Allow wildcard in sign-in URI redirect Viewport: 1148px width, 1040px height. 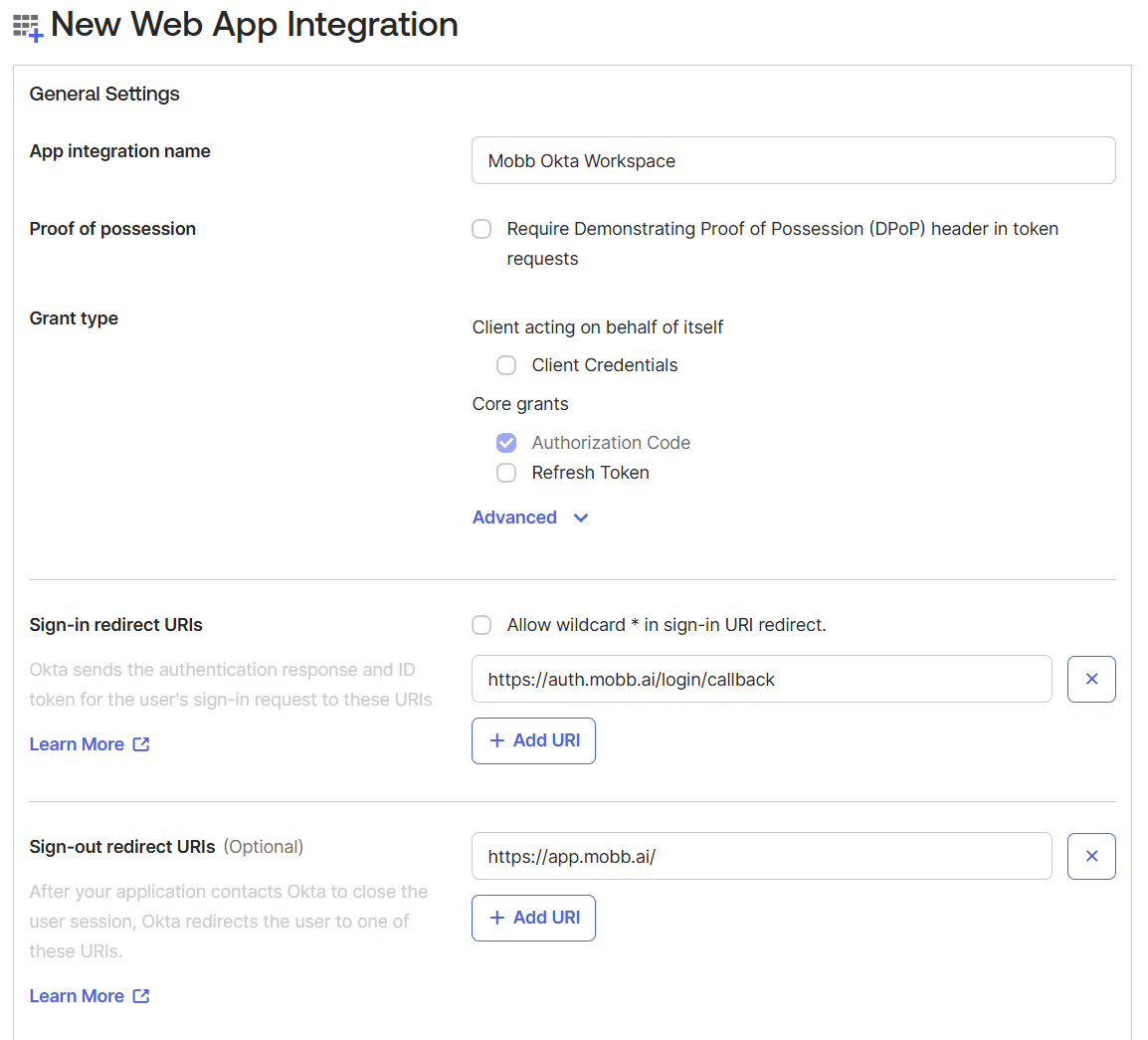pos(481,625)
